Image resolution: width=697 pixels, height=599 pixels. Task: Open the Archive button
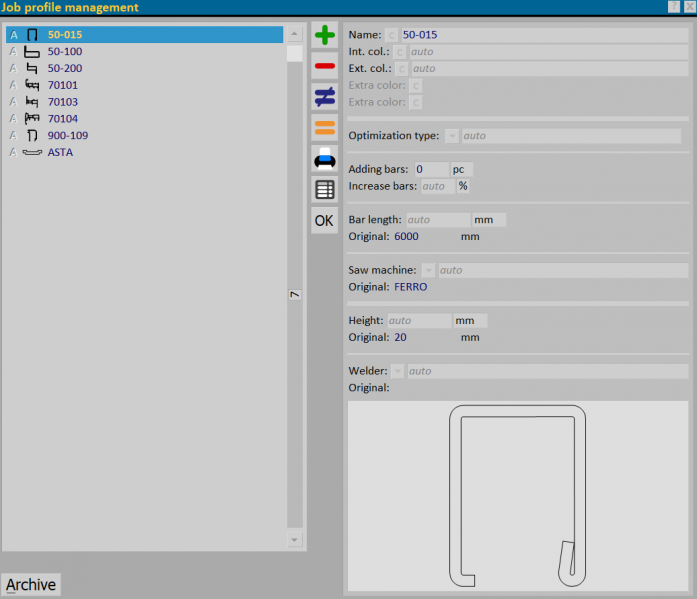31,584
